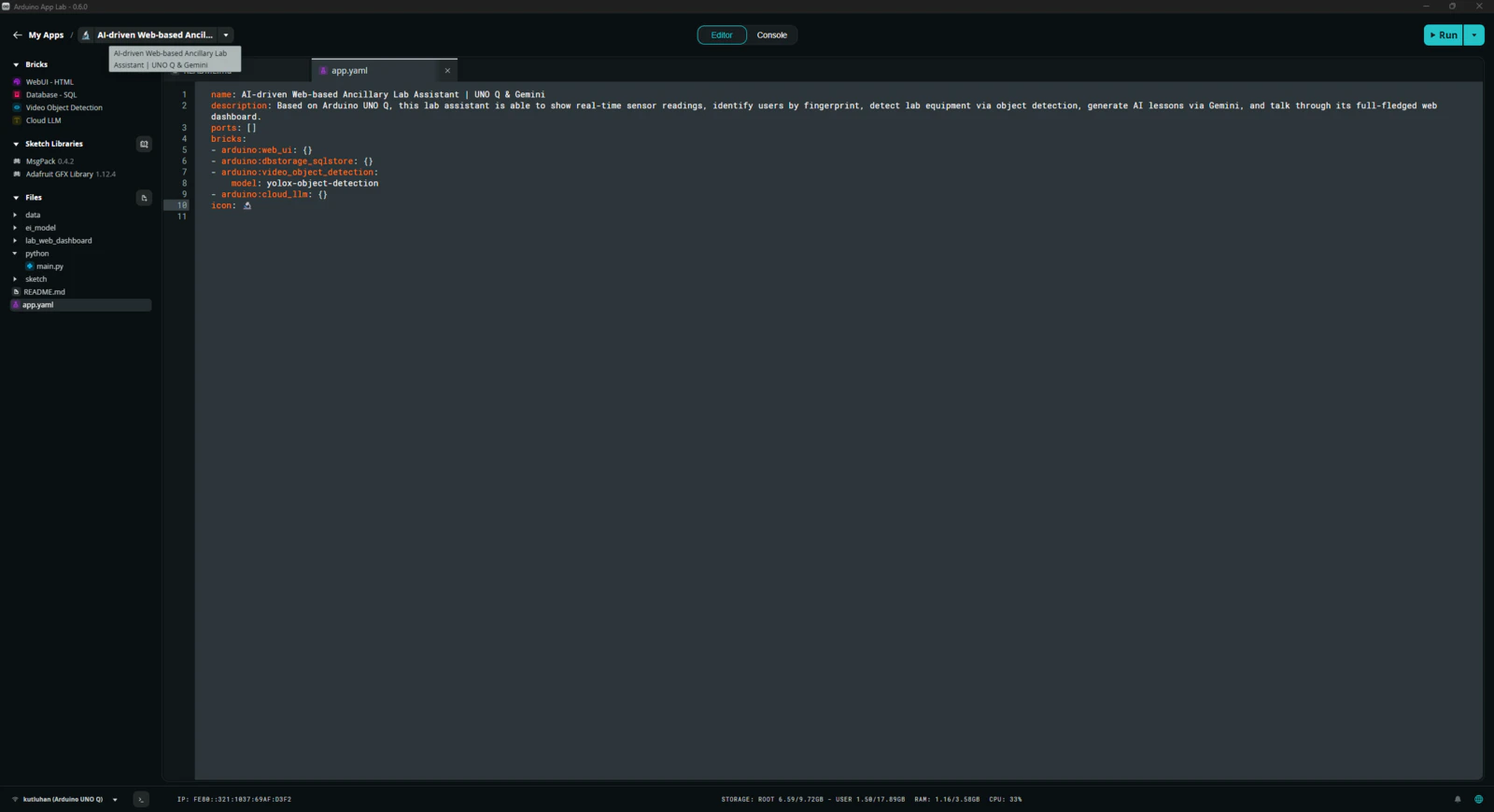Click line number 1 in gutter
The width and height of the screenshot is (1494, 812).
(184, 95)
